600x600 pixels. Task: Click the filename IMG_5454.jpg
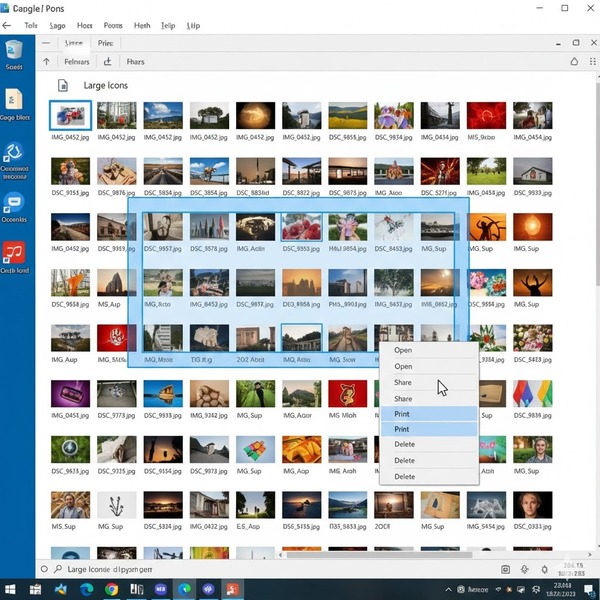tap(486, 527)
